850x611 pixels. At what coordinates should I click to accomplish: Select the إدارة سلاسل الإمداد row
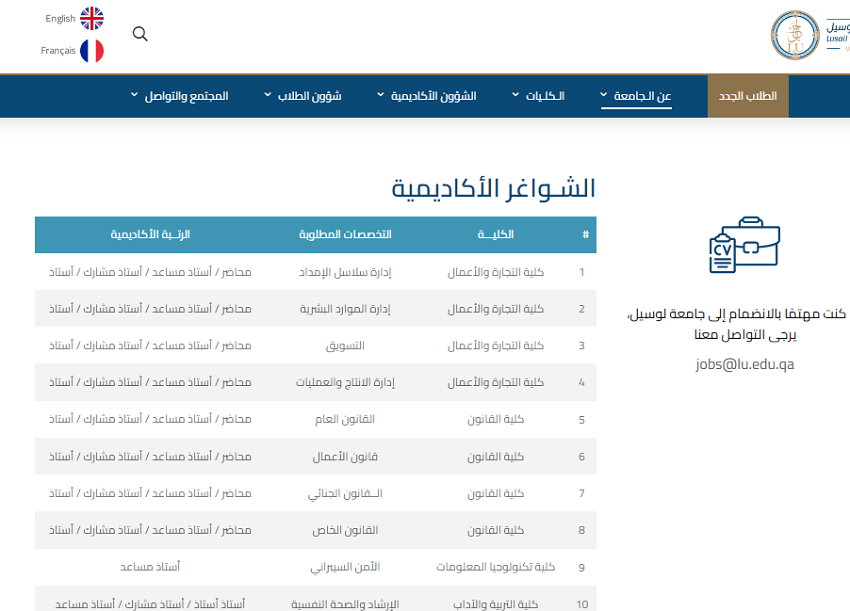345,272
